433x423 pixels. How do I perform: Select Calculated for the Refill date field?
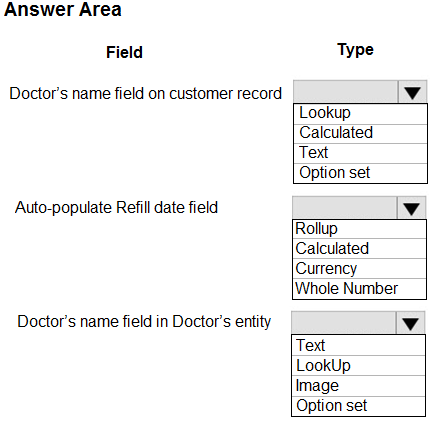coord(359,249)
